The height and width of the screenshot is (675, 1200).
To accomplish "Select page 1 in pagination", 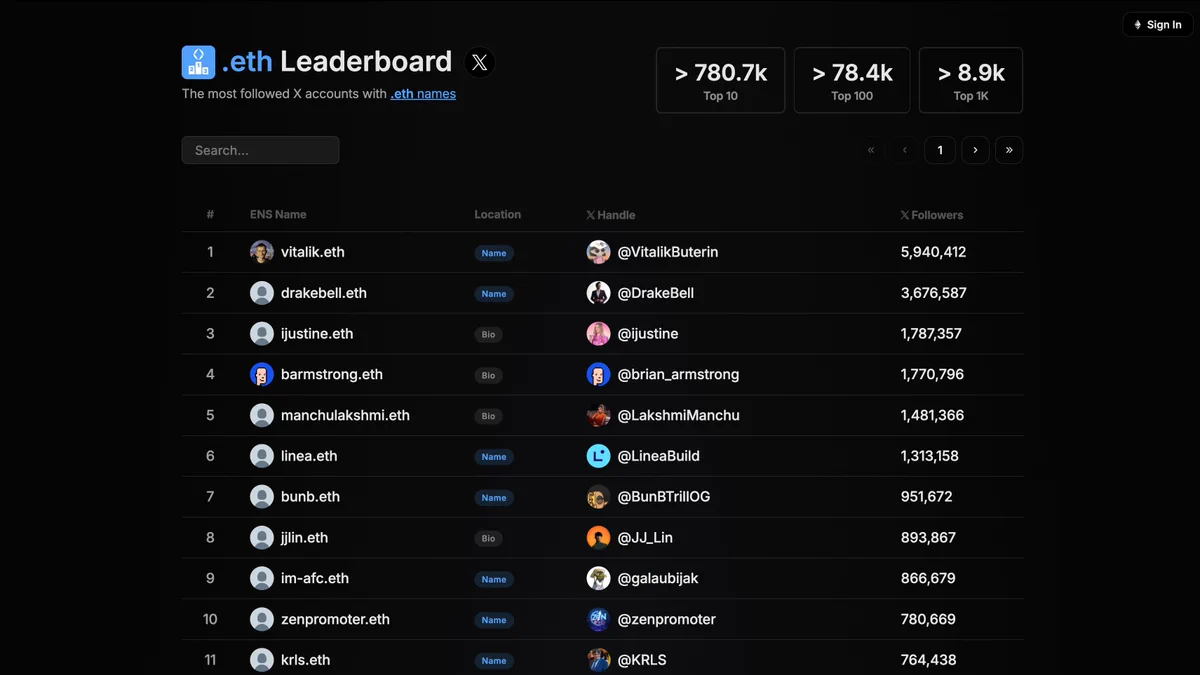I will pos(940,150).
